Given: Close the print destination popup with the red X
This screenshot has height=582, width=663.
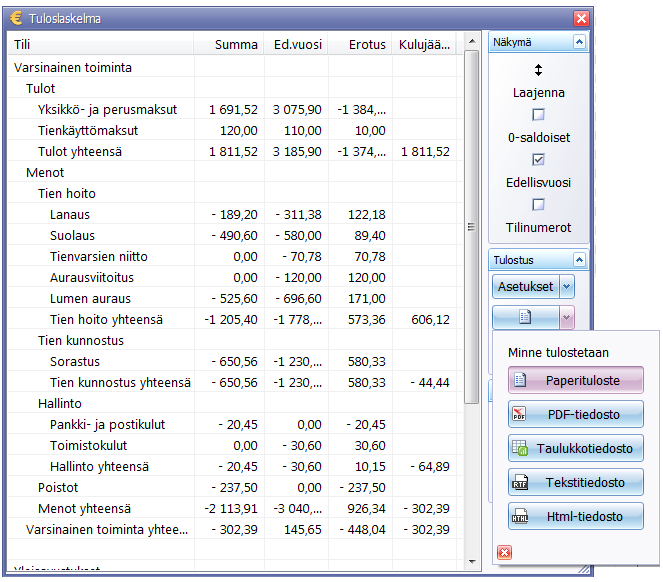Looking at the screenshot, I should 504,552.
